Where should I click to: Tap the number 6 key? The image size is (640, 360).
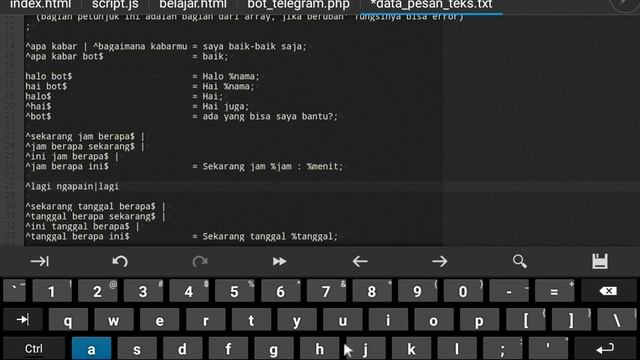pos(280,291)
